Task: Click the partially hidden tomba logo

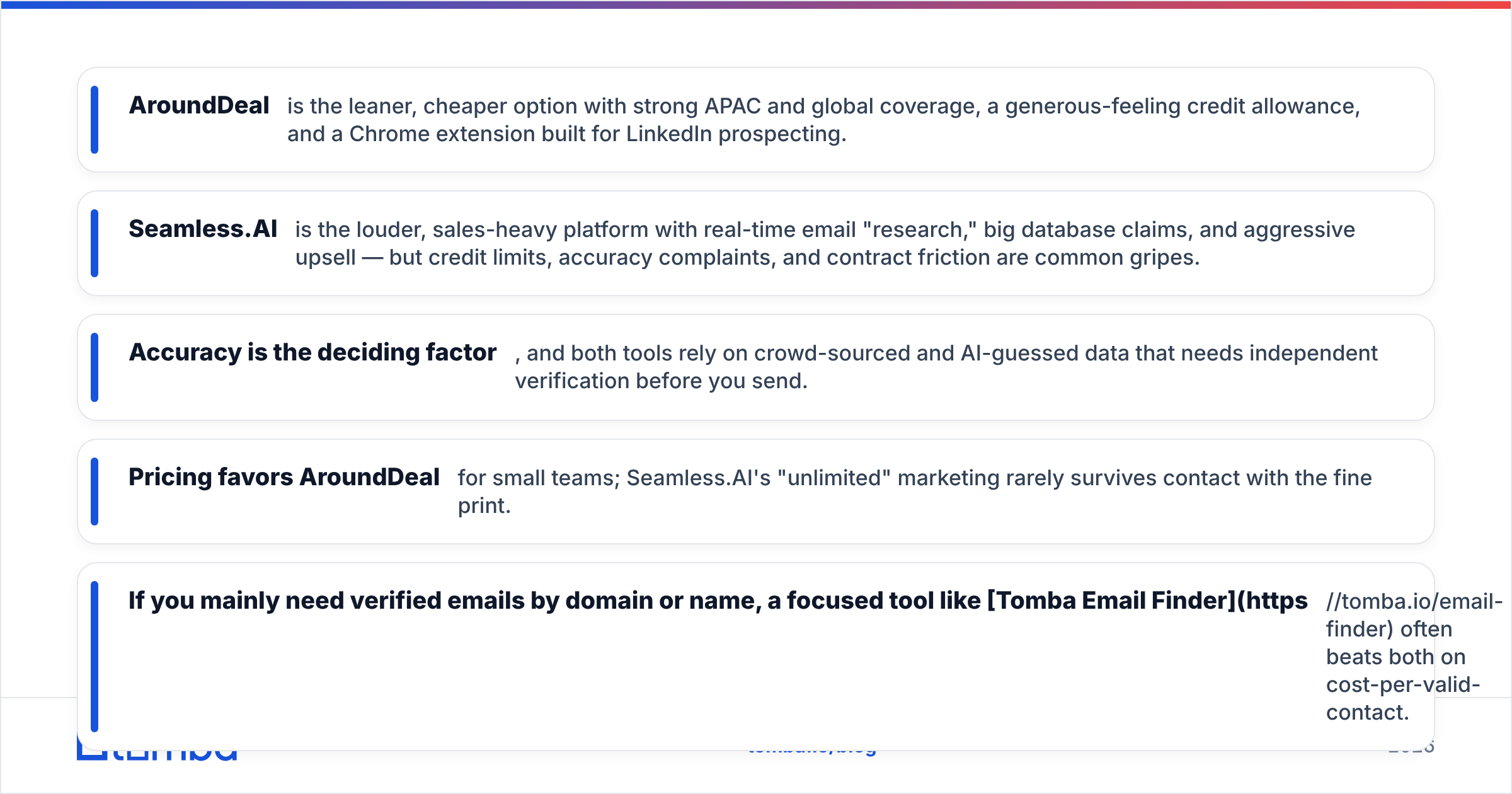Action: click(157, 755)
